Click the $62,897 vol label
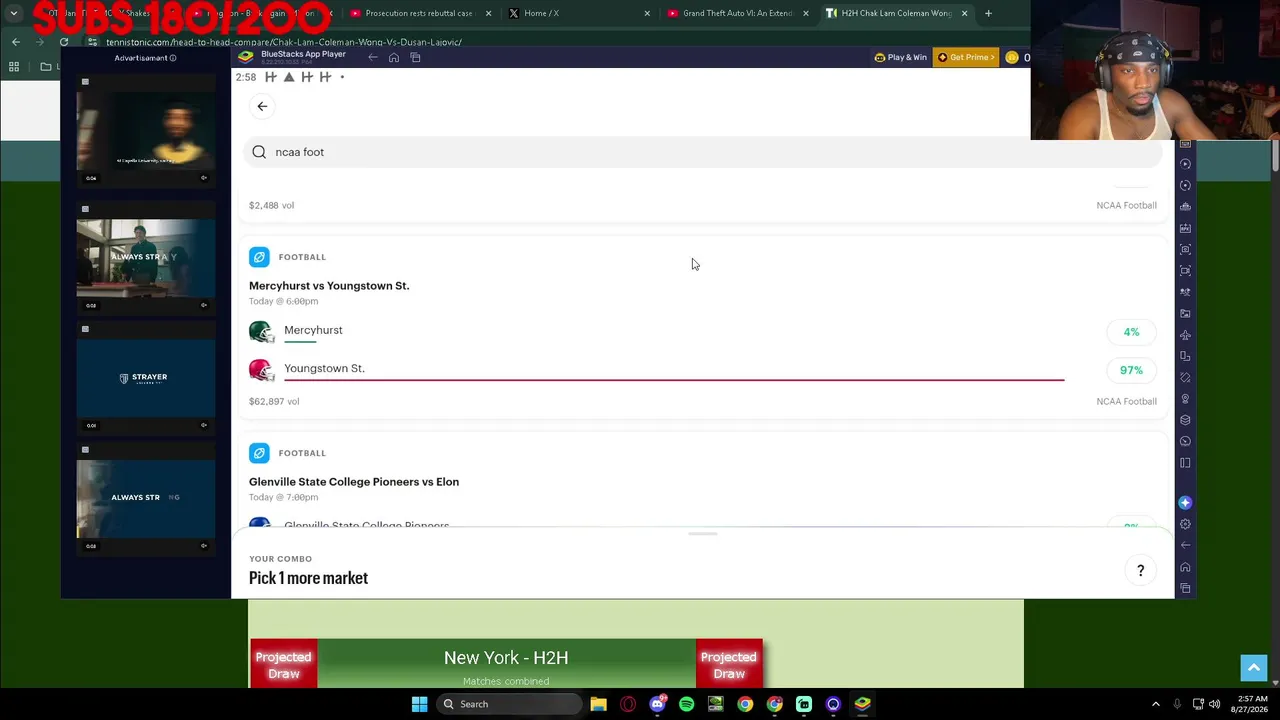This screenshot has width=1280, height=720. coord(274,401)
